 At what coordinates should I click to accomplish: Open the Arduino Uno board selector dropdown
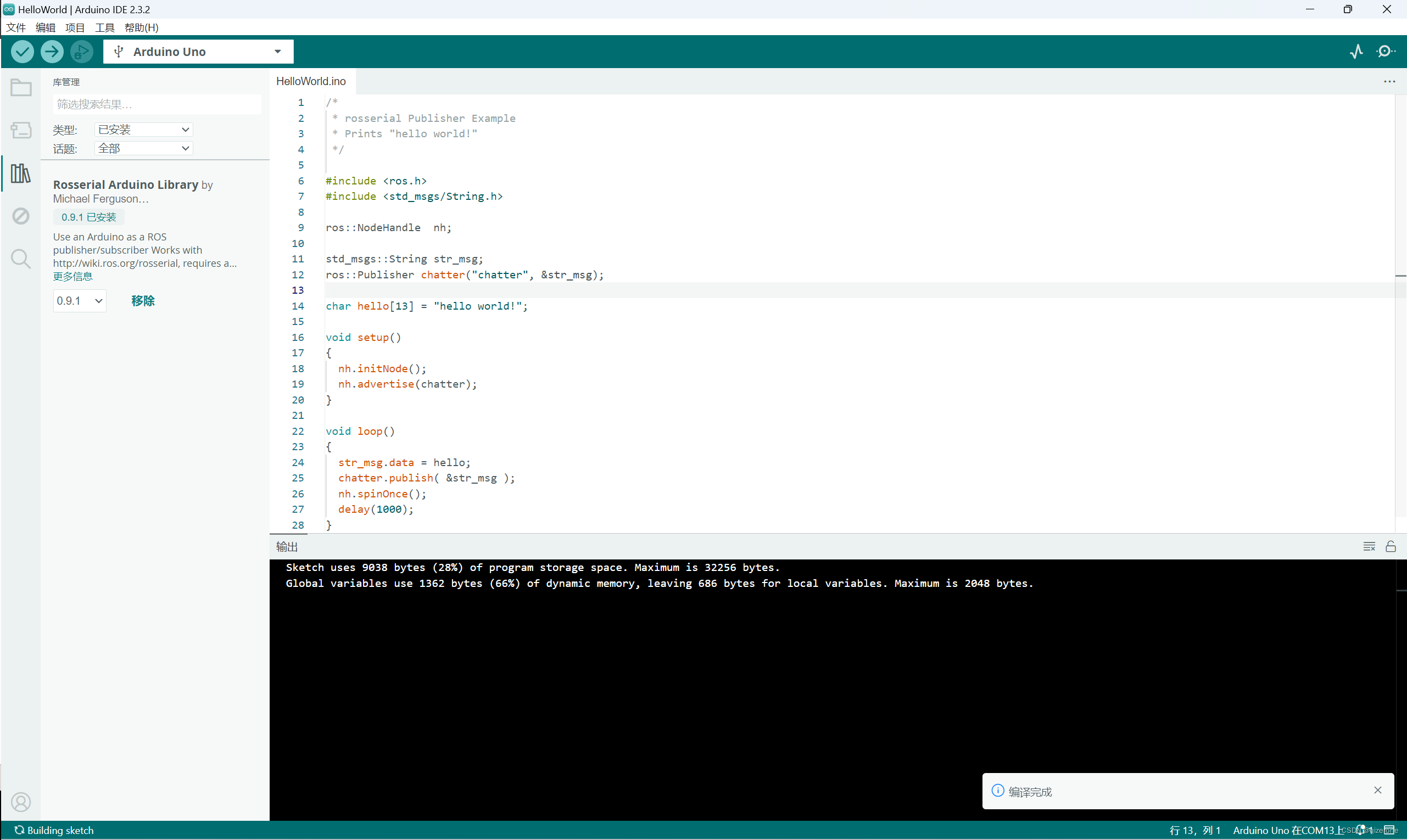198,52
